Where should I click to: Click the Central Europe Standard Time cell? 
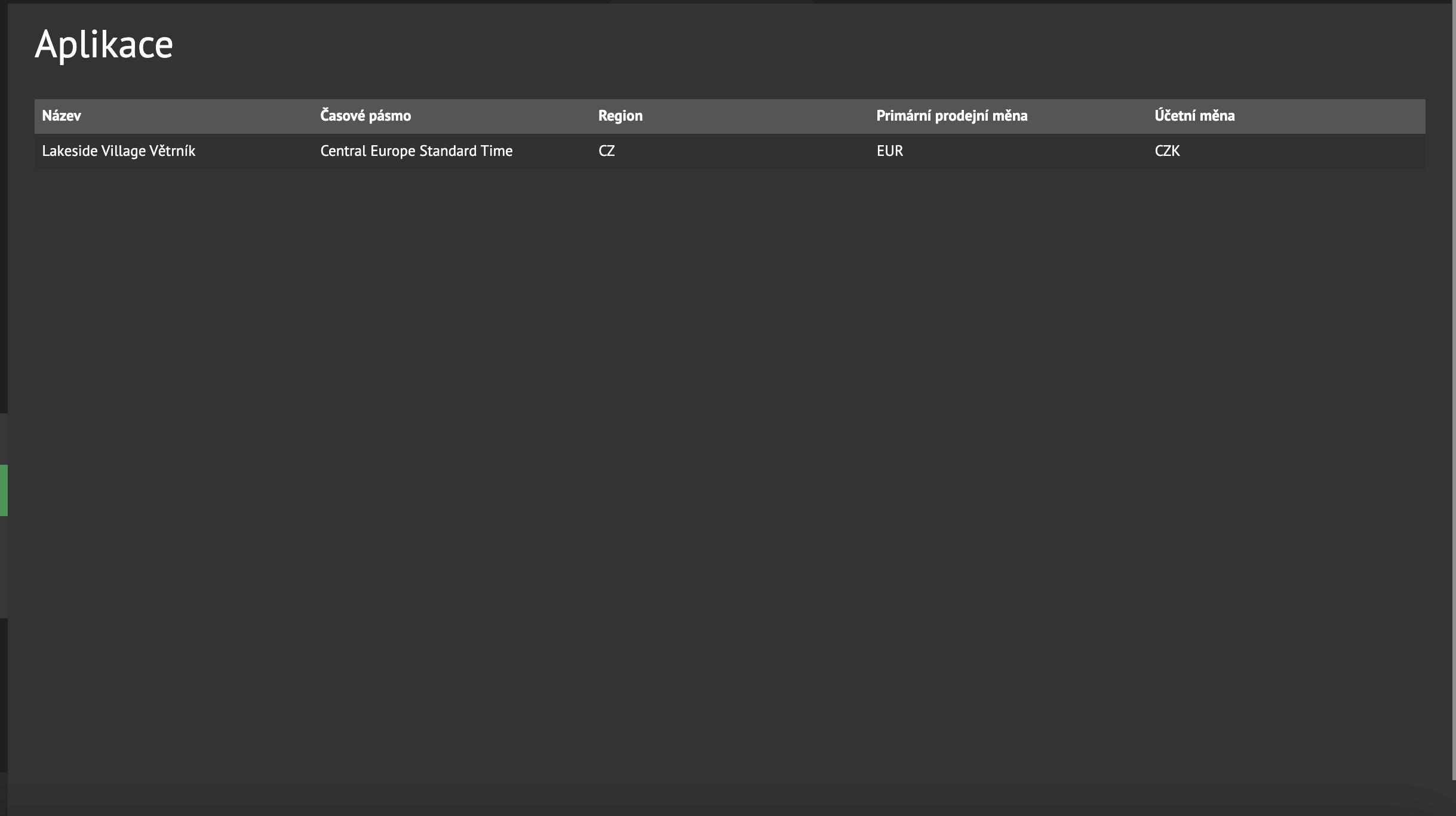click(416, 151)
